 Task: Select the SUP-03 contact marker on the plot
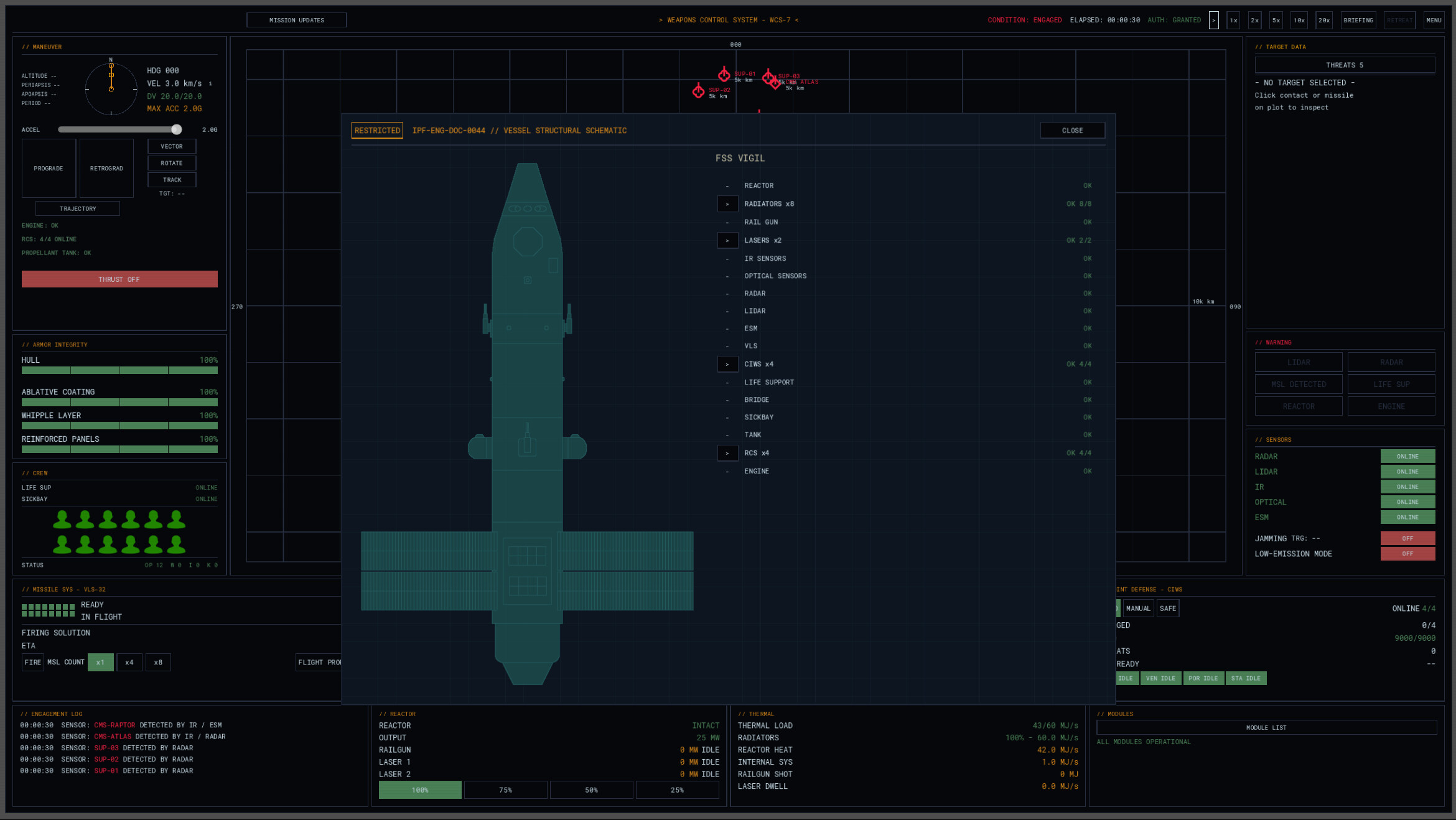coord(768,77)
